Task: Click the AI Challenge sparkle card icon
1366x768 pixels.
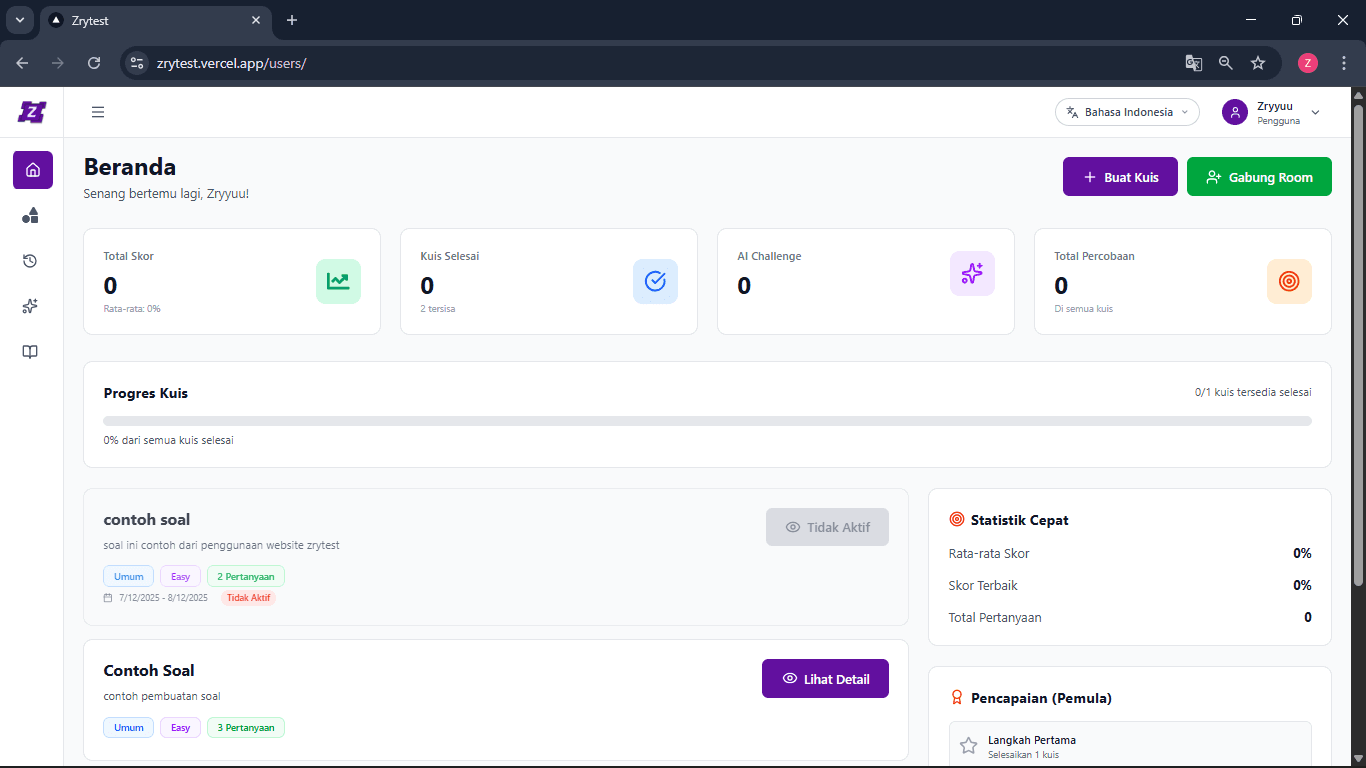Action: (971, 273)
